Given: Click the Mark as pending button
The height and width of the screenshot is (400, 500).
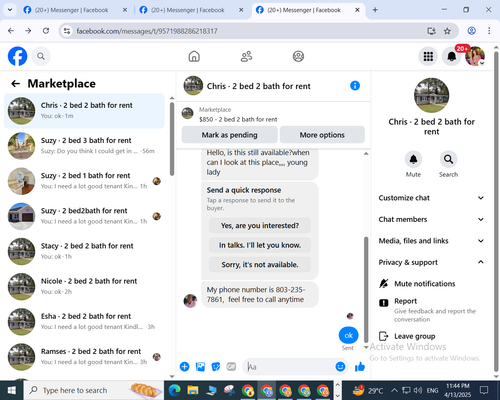Looking at the screenshot, I should pyautogui.click(x=229, y=135).
